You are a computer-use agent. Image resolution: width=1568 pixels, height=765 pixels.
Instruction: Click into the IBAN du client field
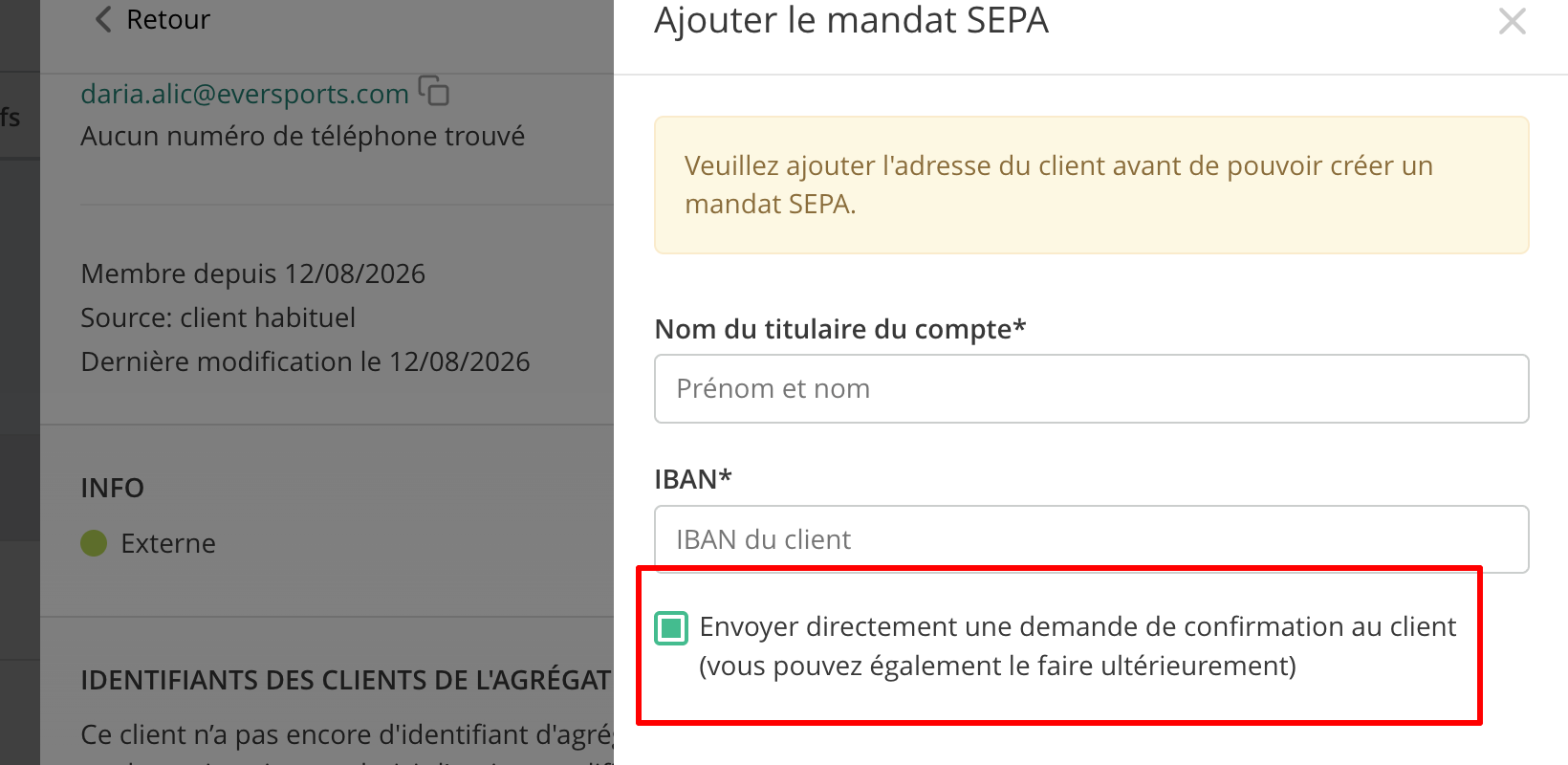click(1091, 538)
